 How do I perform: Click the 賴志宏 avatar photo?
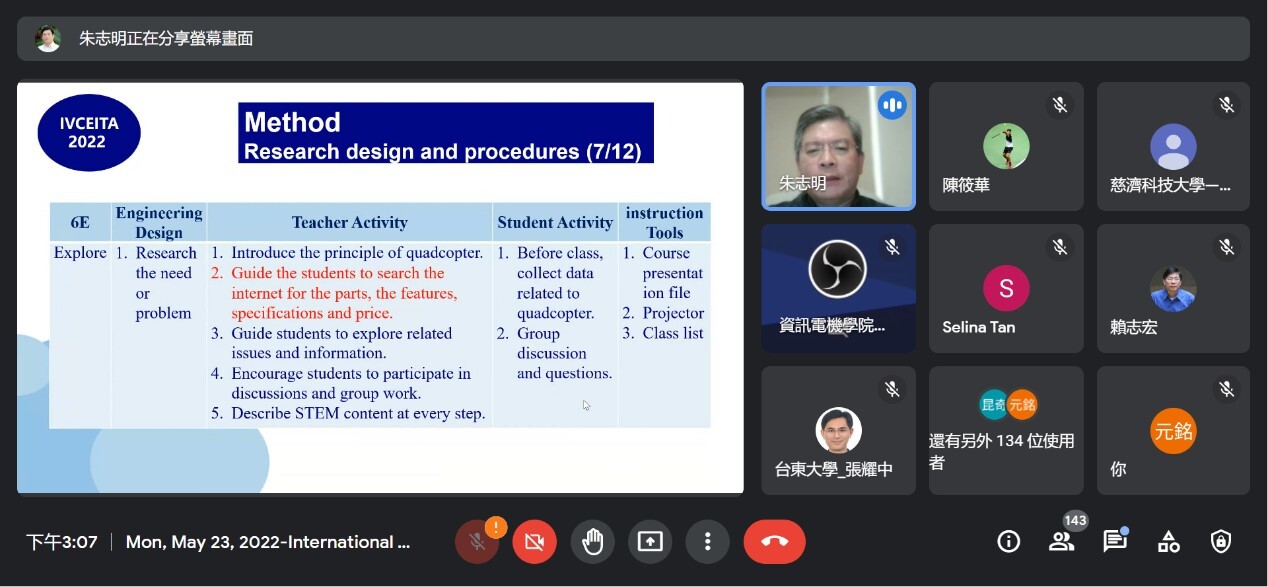point(1173,289)
